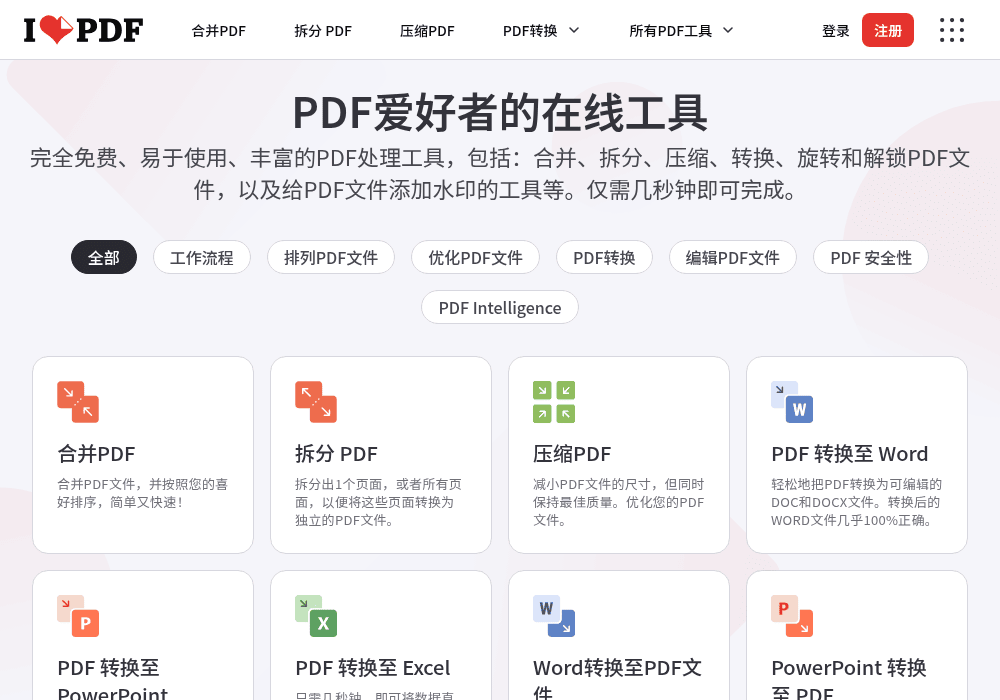Select the 排列PDF文件 filter tab
The width and height of the screenshot is (1000, 700).
pos(331,258)
